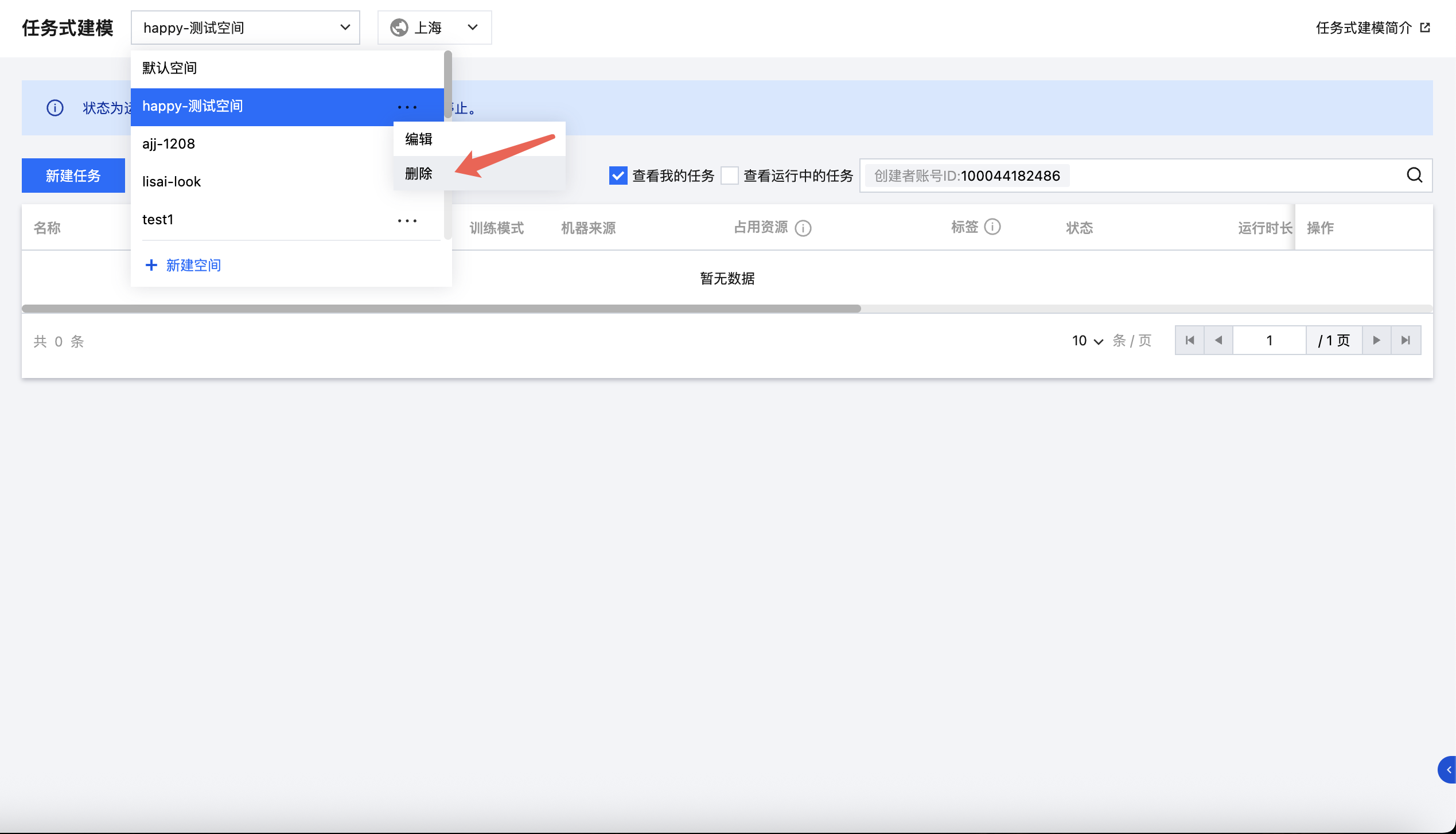Open more options for happy-测试空间
This screenshot has width=1456, height=834.
pyautogui.click(x=407, y=107)
